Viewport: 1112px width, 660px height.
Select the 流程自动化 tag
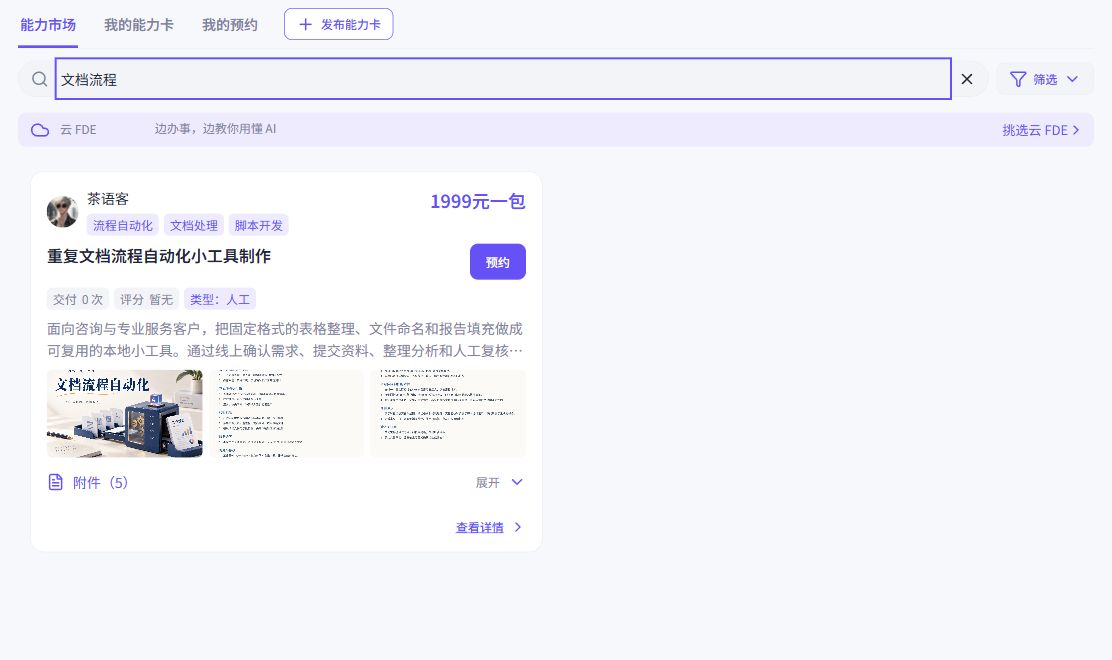pyautogui.click(x=123, y=225)
